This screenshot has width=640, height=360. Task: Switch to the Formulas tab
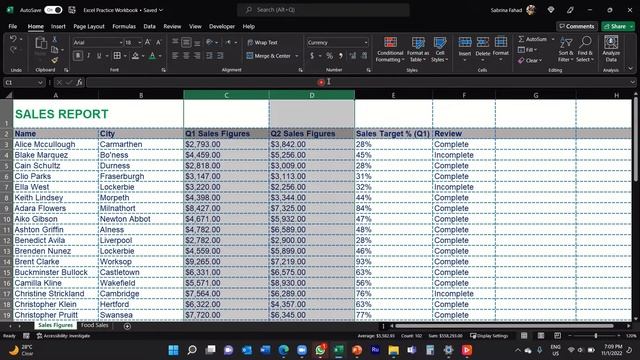tap(124, 27)
